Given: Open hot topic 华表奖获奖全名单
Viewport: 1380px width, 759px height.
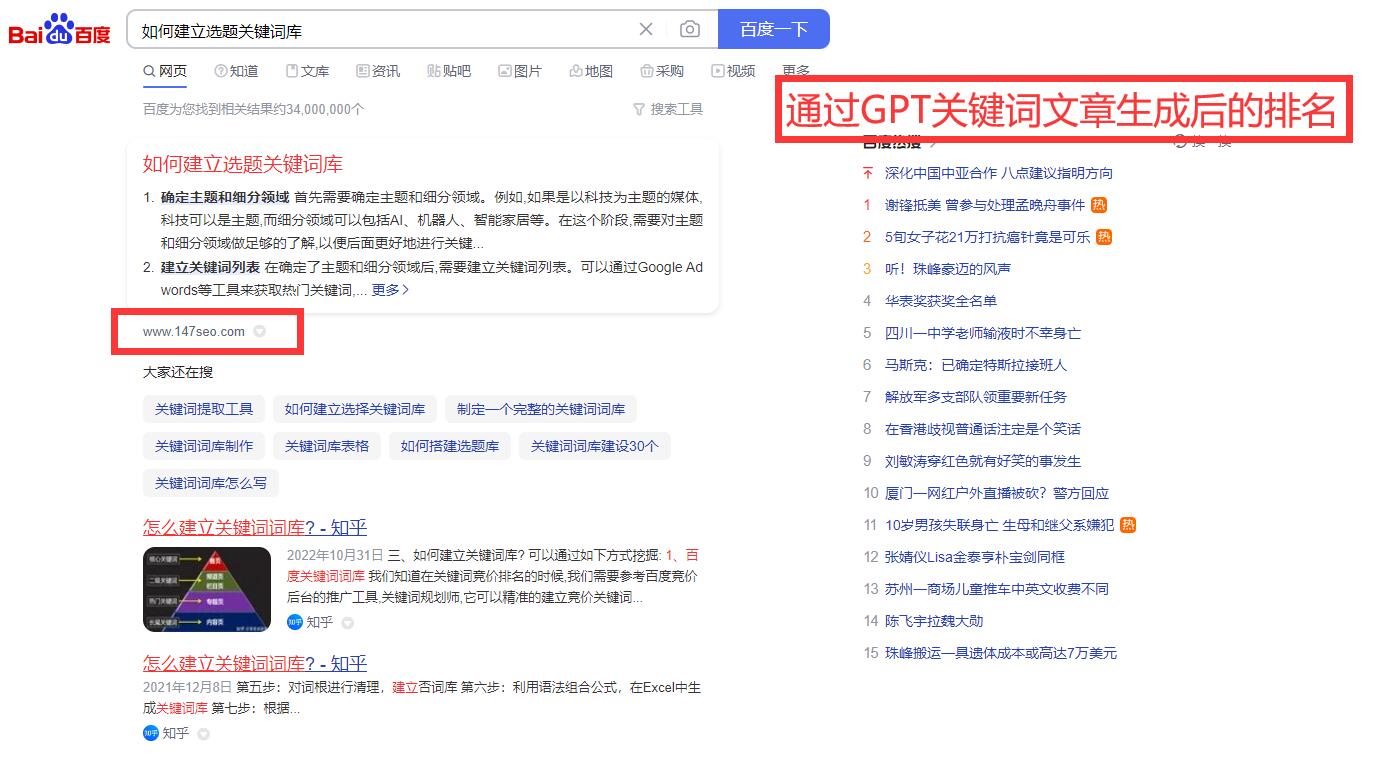Looking at the screenshot, I should [941, 301].
